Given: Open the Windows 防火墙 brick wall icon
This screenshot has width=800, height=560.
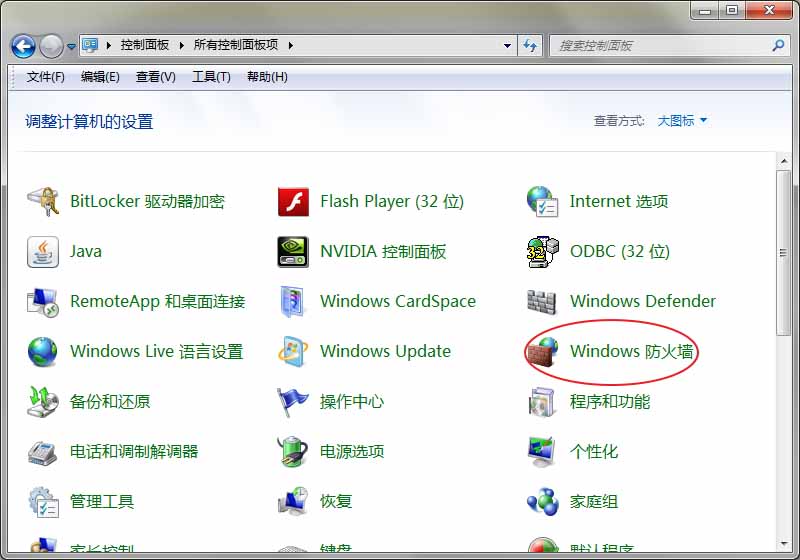Looking at the screenshot, I should (x=542, y=351).
